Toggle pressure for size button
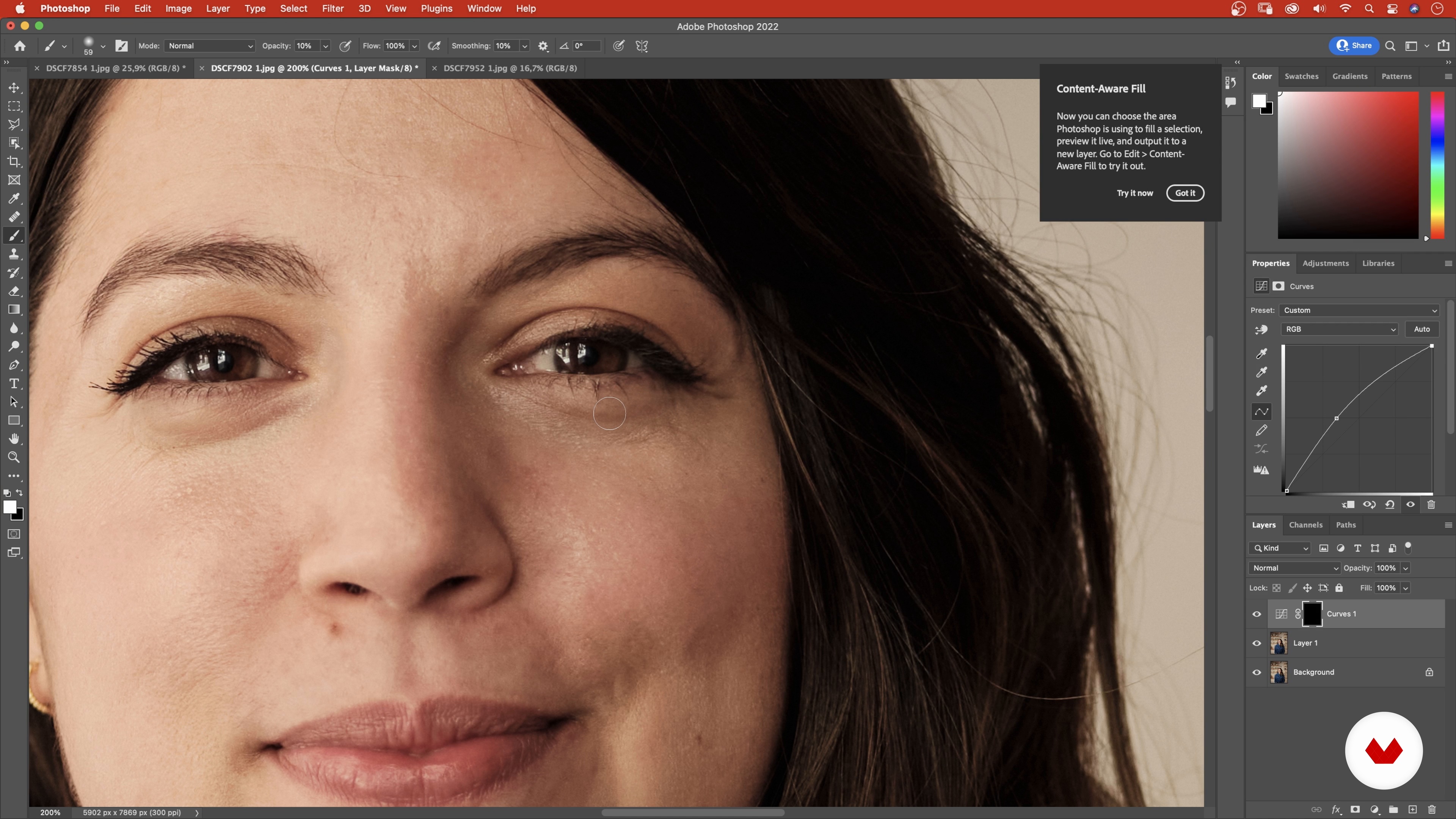The image size is (1456, 819). click(x=619, y=46)
